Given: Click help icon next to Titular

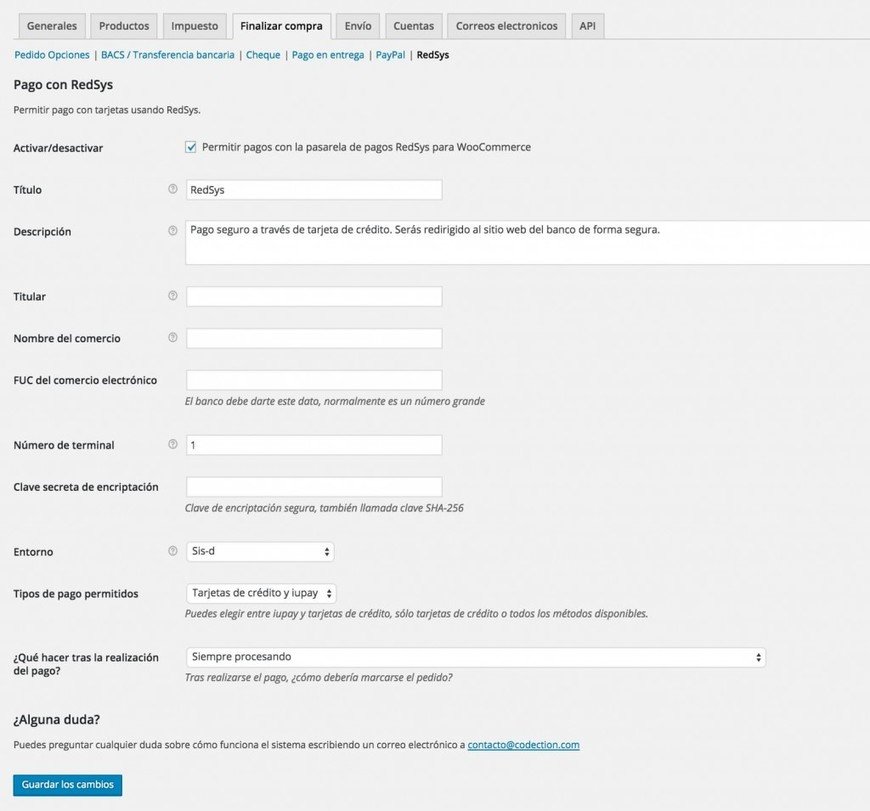Looking at the screenshot, I should (x=173, y=296).
